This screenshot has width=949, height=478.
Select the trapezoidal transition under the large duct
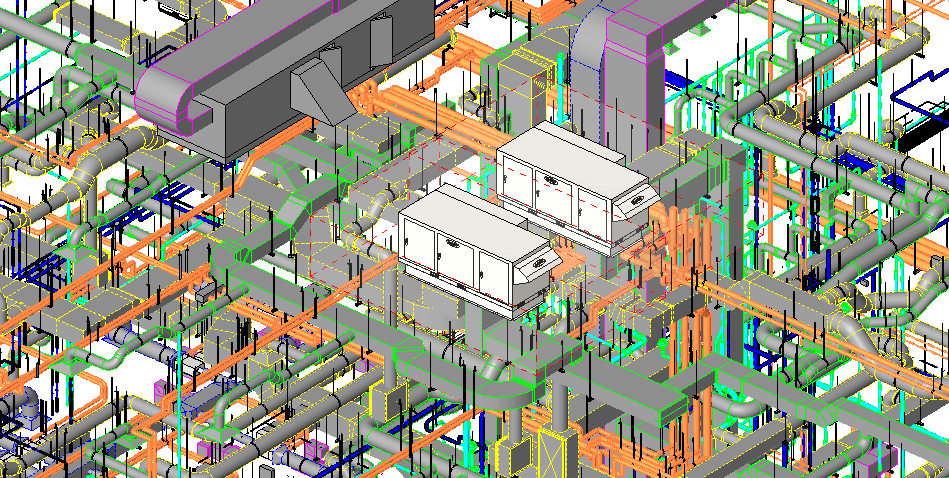321,88
